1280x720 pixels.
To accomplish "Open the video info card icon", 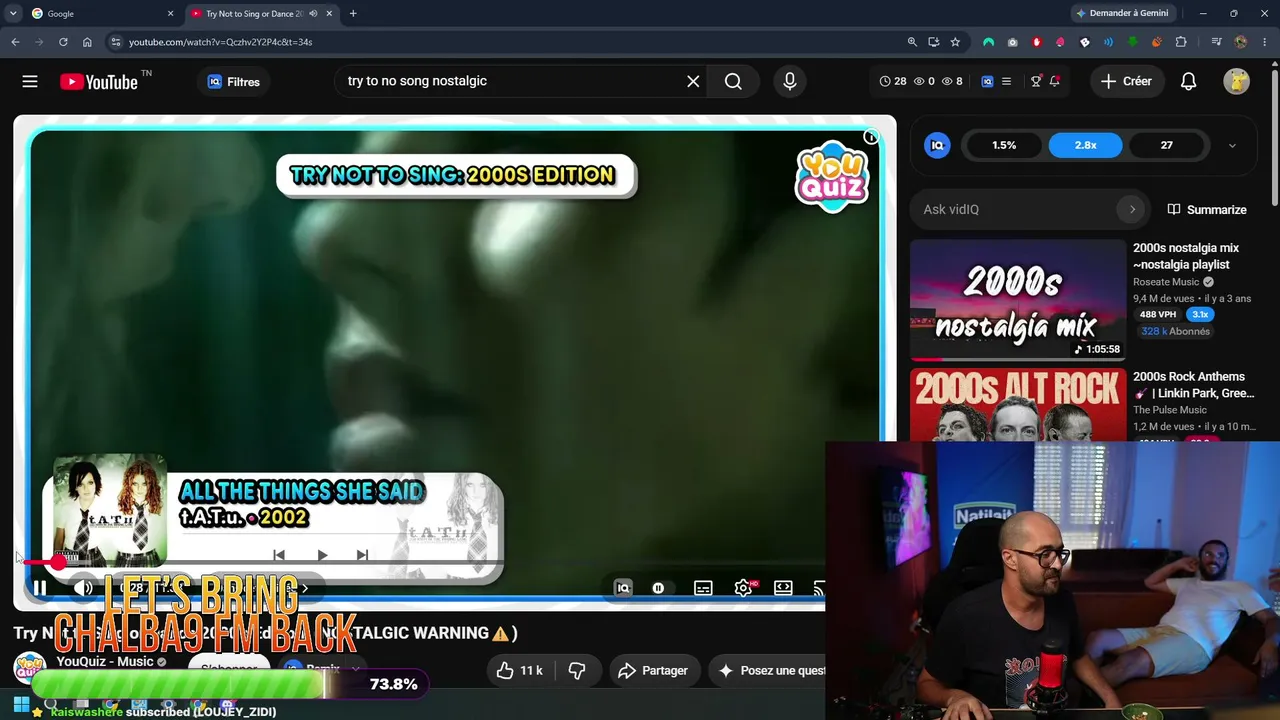I will coord(871,137).
